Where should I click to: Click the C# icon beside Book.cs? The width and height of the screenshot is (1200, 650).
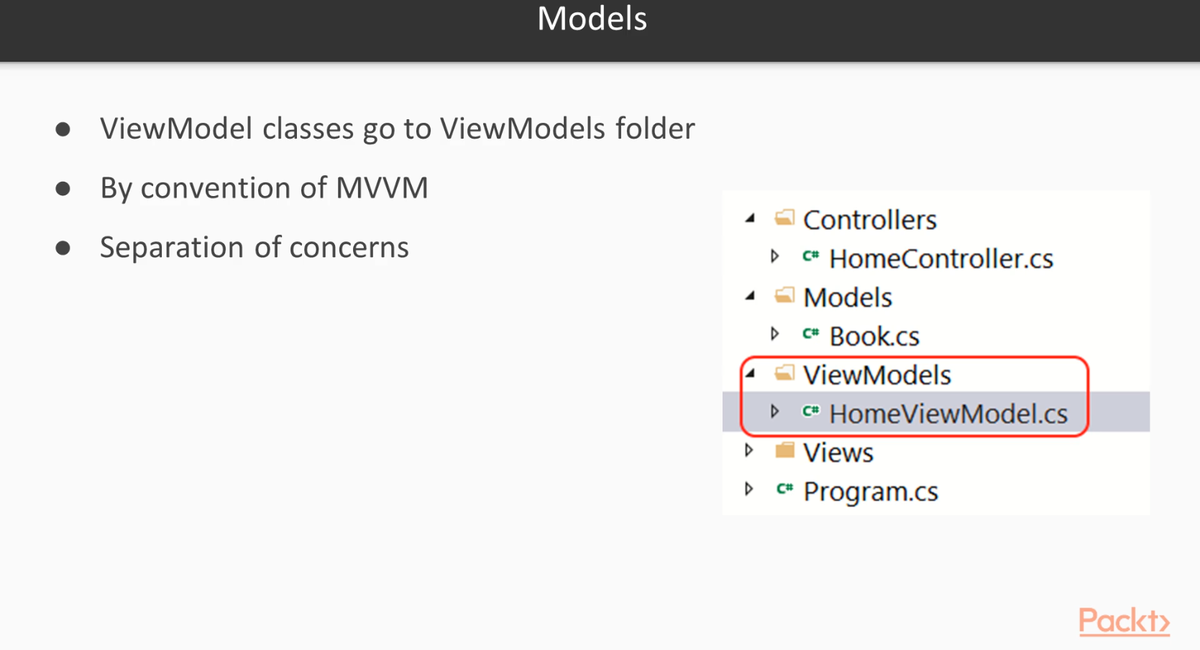pyautogui.click(x=811, y=336)
